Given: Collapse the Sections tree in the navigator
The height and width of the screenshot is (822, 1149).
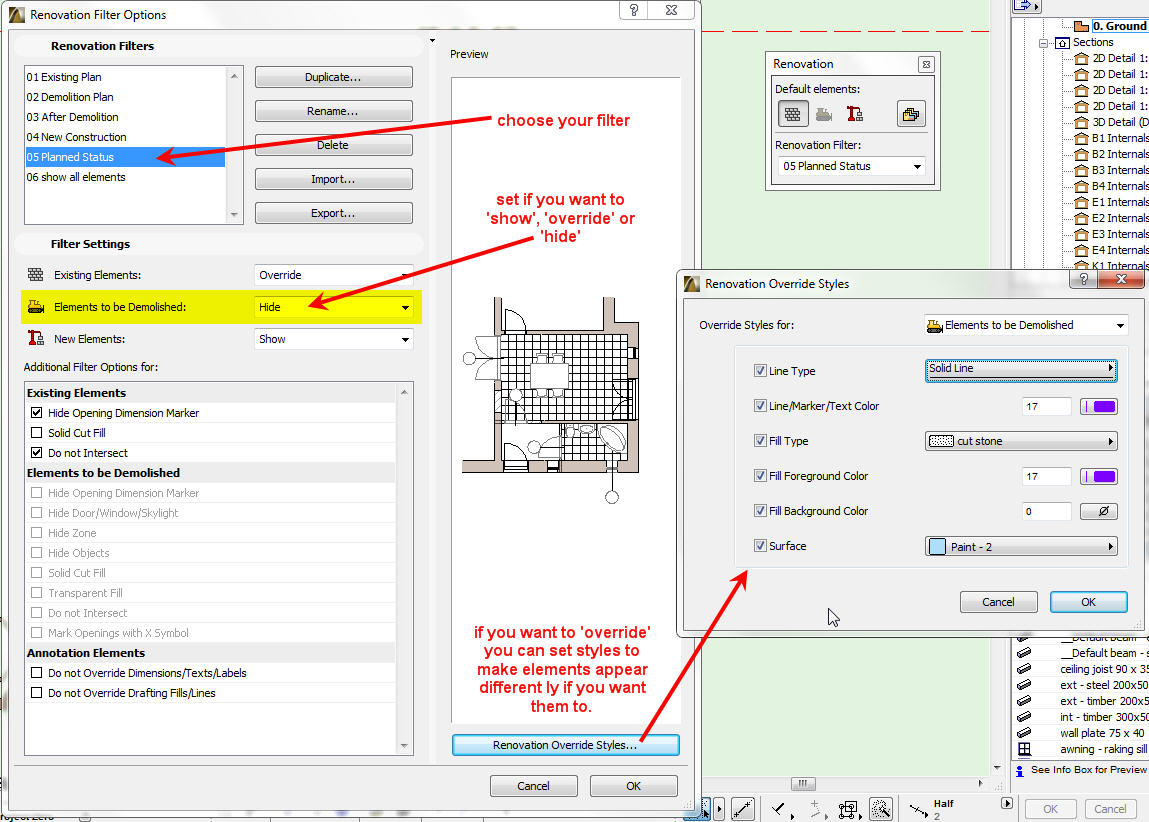Looking at the screenshot, I should coord(1043,43).
